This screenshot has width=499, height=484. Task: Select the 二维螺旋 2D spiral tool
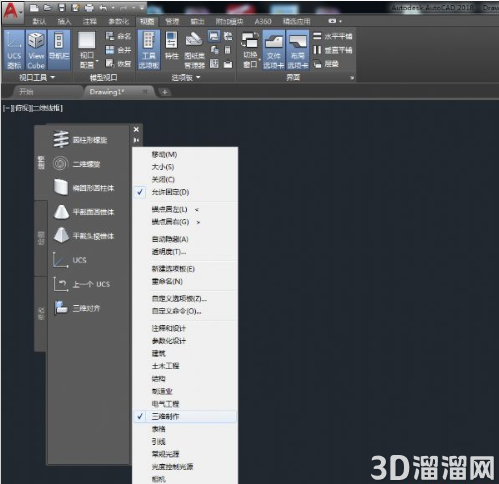[x=76, y=164]
